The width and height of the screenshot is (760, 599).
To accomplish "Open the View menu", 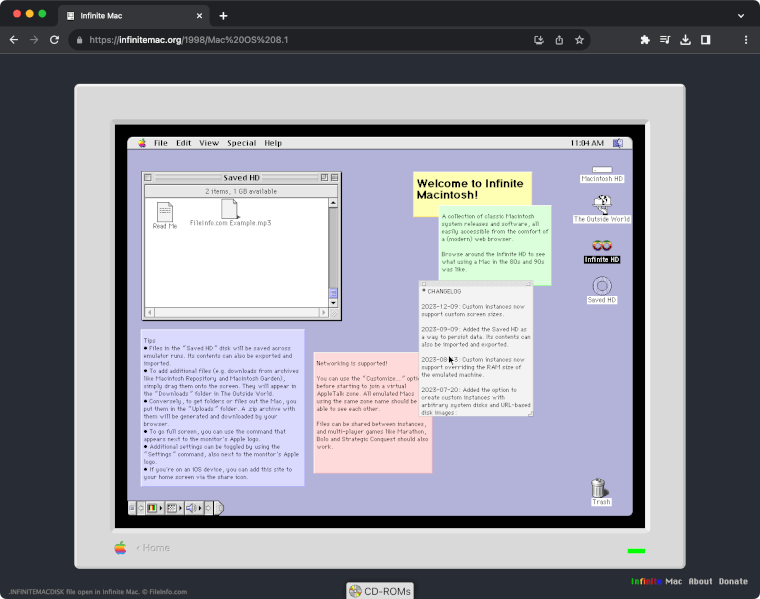I will 208,143.
